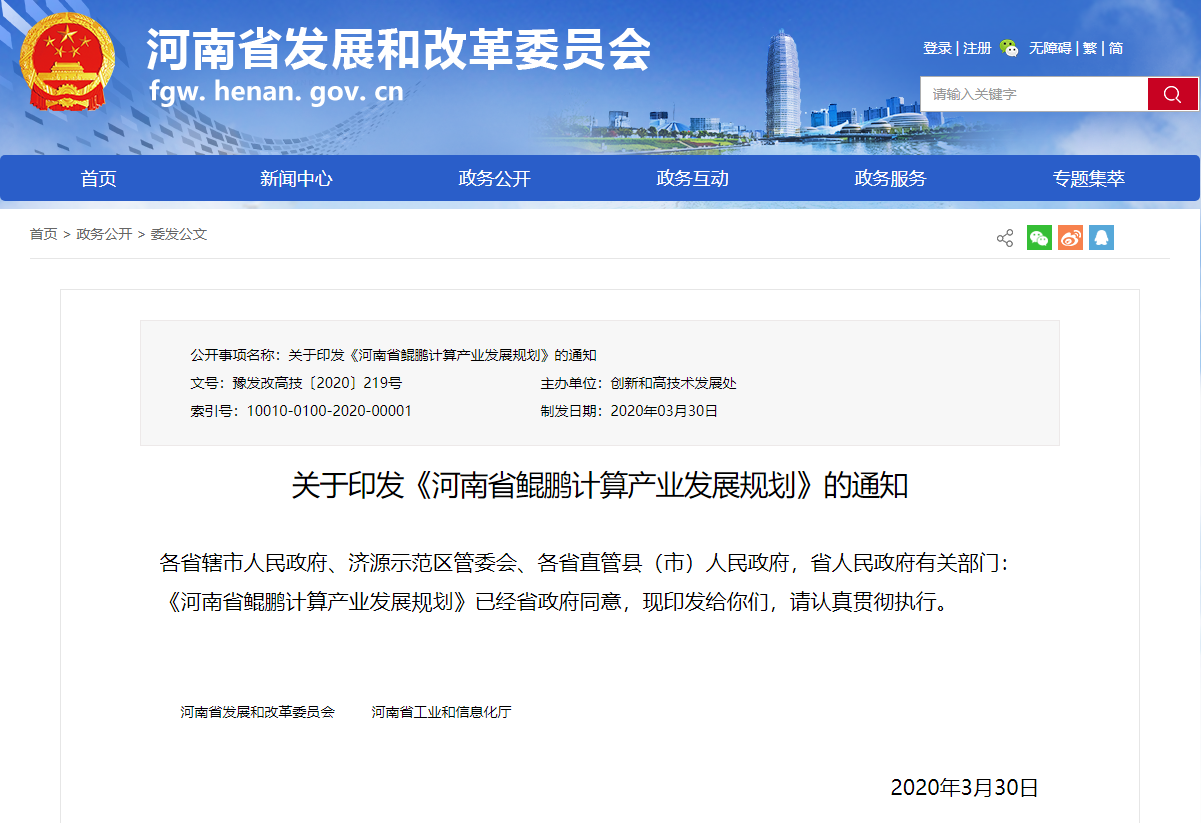The width and height of the screenshot is (1201, 823).
Task: Switch to simplified Chinese via 简
Action: point(1116,48)
